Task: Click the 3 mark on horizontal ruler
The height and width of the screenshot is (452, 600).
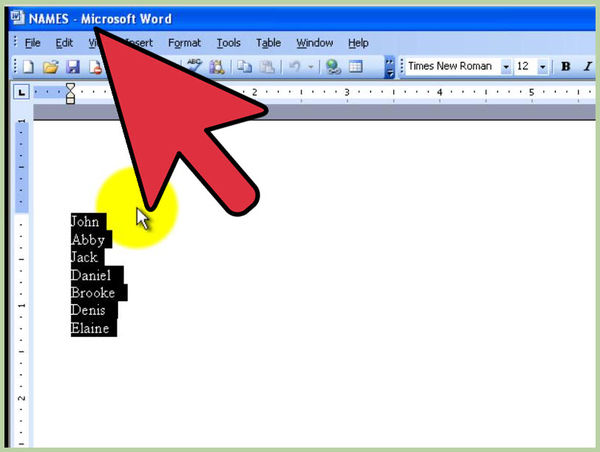Action: coord(347,92)
